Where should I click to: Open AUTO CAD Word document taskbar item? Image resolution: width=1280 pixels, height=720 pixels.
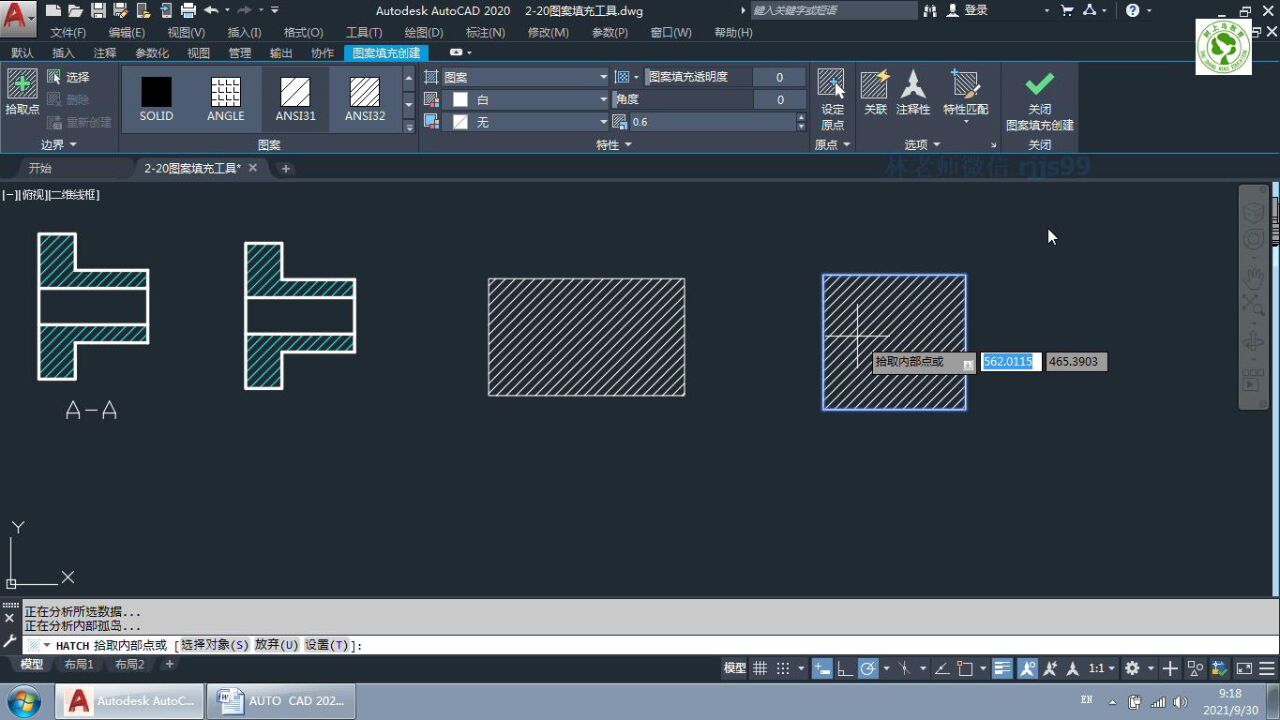tap(280, 701)
